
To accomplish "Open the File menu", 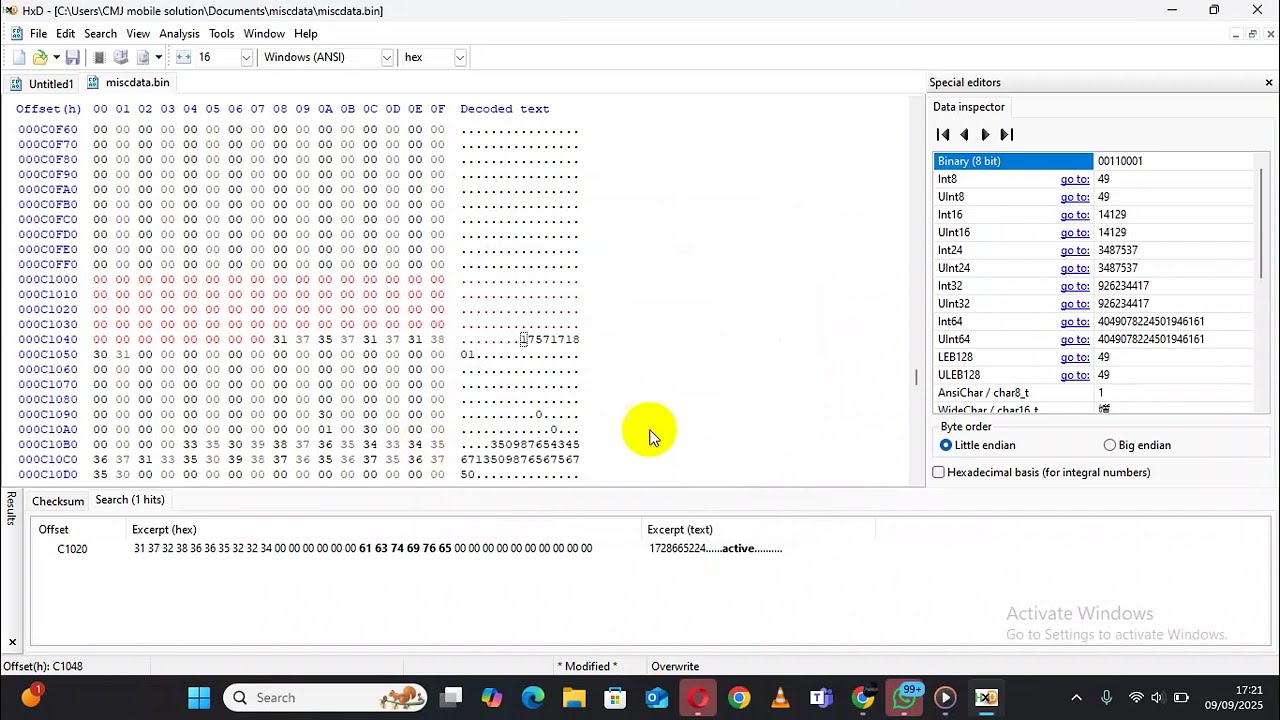I will tap(38, 34).
